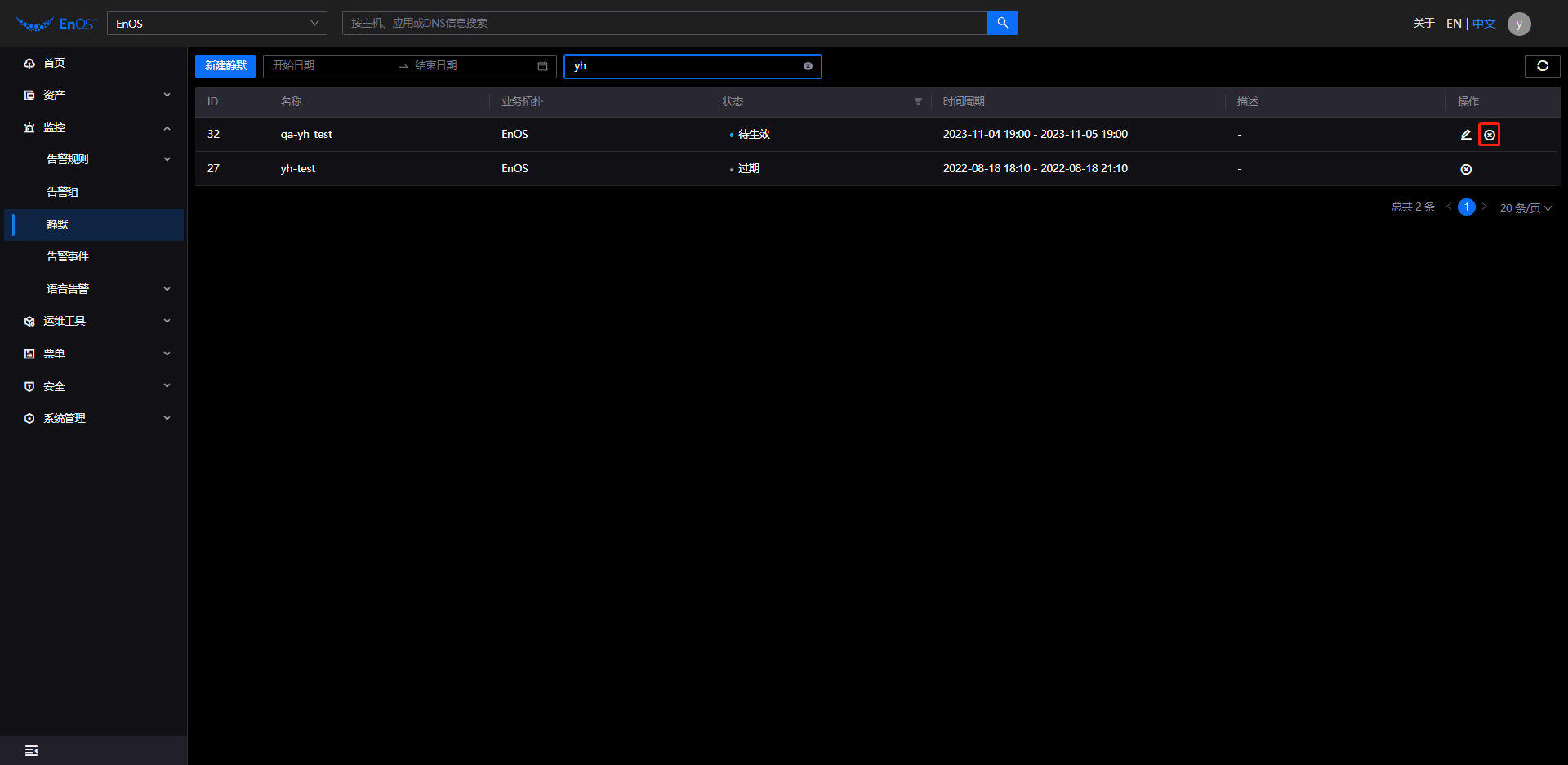1568x765 pixels.
Task: Go to previous page arrow
Action: (x=1449, y=207)
